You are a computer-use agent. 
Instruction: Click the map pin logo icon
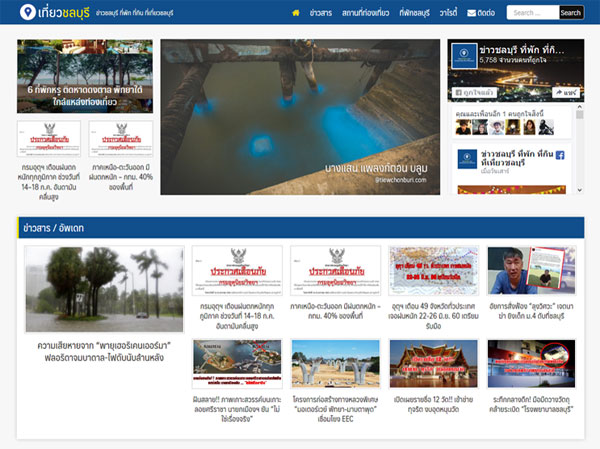click(x=28, y=12)
